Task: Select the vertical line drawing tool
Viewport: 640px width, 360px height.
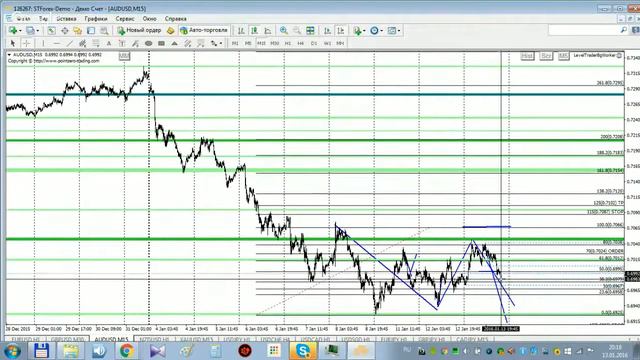Action: click(43, 43)
